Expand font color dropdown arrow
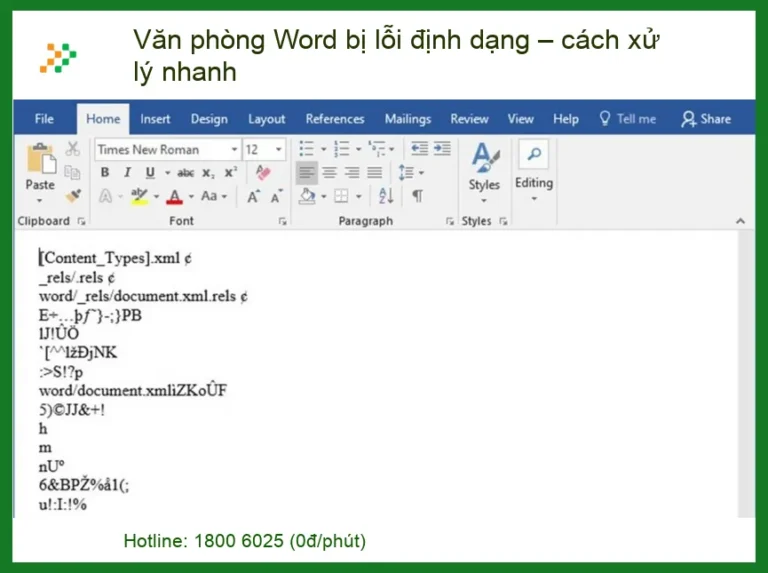The height and width of the screenshot is (573, 768). pos(191,197)
